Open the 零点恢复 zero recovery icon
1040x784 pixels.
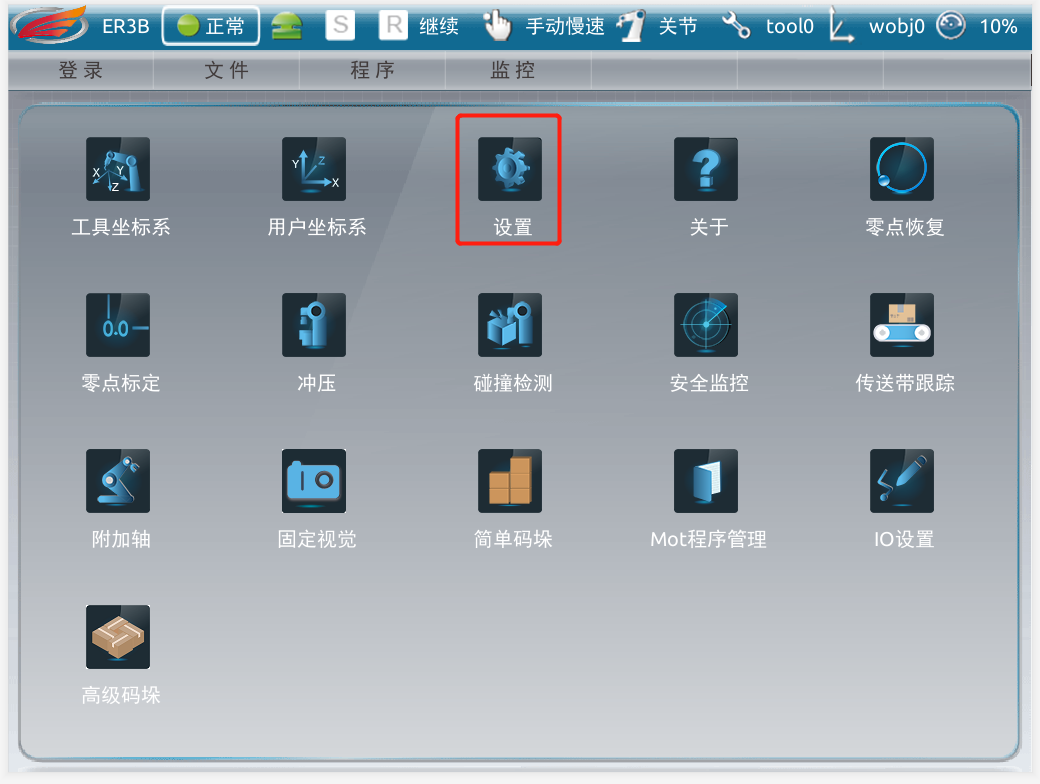[902, 169]
